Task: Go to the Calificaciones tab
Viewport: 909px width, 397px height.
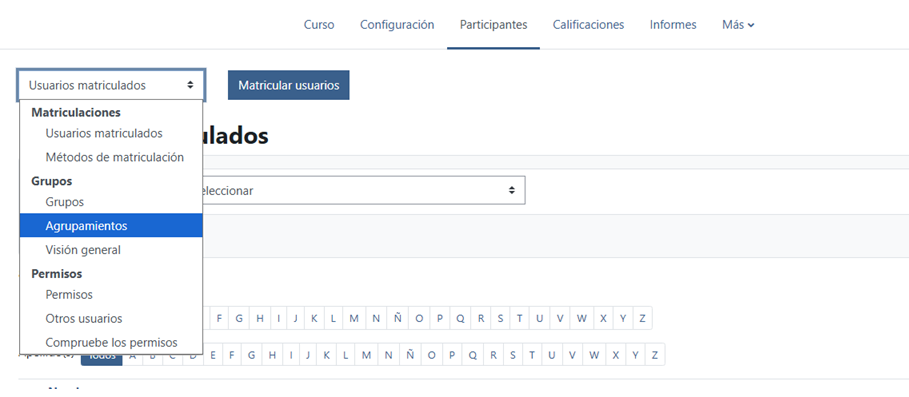Action: point(588,25)
